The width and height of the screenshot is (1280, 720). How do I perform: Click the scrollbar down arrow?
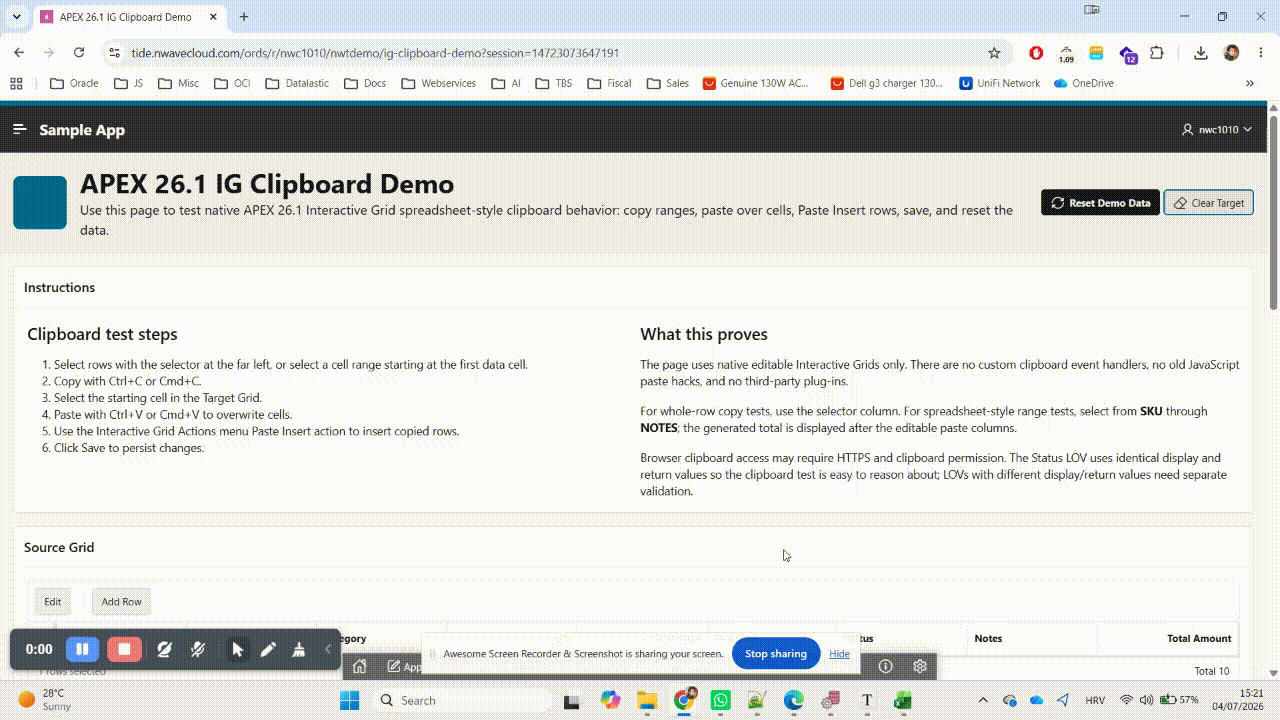pos(1273,673)
